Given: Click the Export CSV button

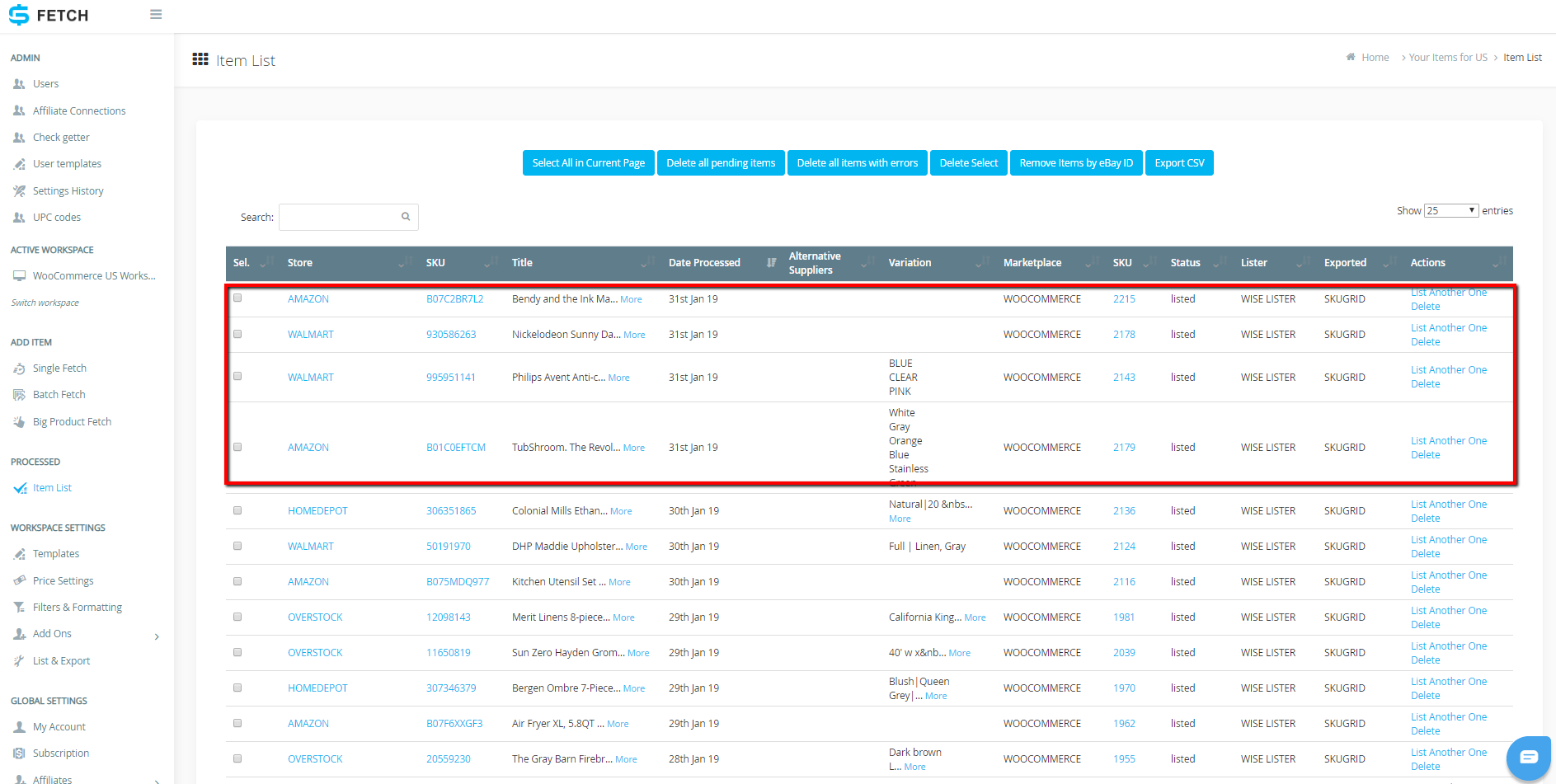Looking at the screenshot, I should click(1179, 163).
